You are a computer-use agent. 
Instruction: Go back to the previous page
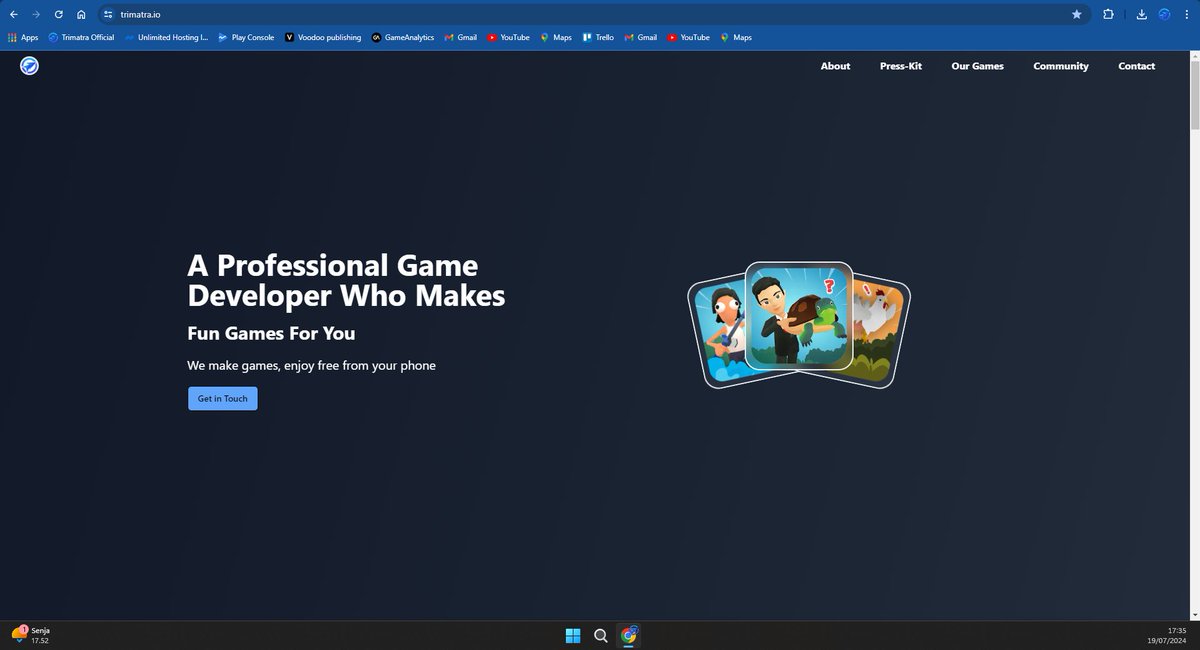(x=13, y=14)
